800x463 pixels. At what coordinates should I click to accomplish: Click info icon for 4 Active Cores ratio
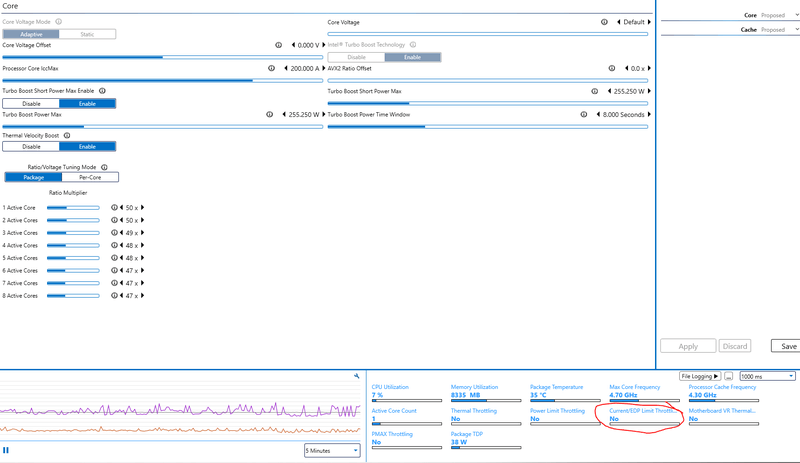click(114, 246)
